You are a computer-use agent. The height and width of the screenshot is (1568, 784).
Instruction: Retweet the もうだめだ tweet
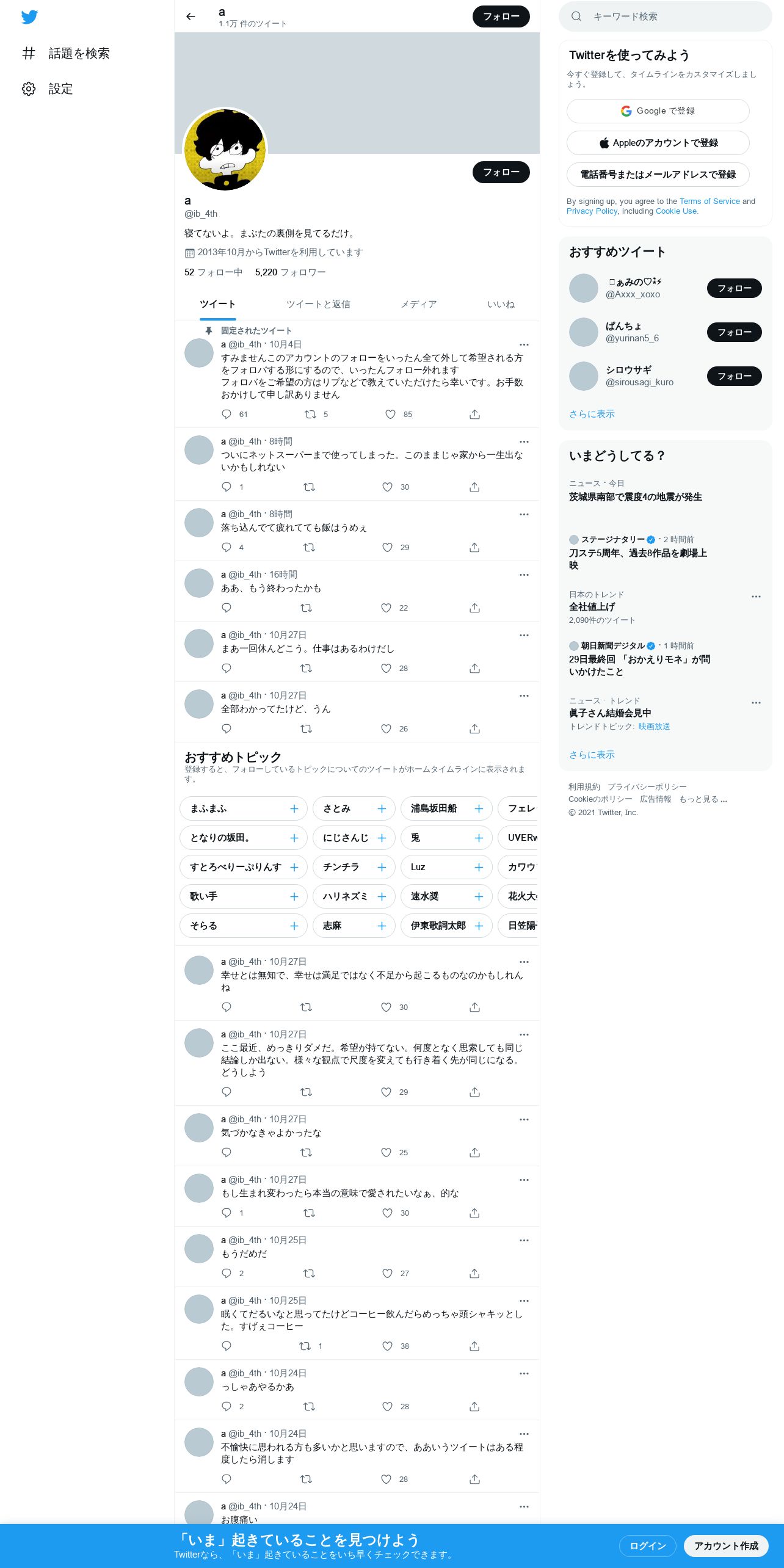coord(309,1273)
